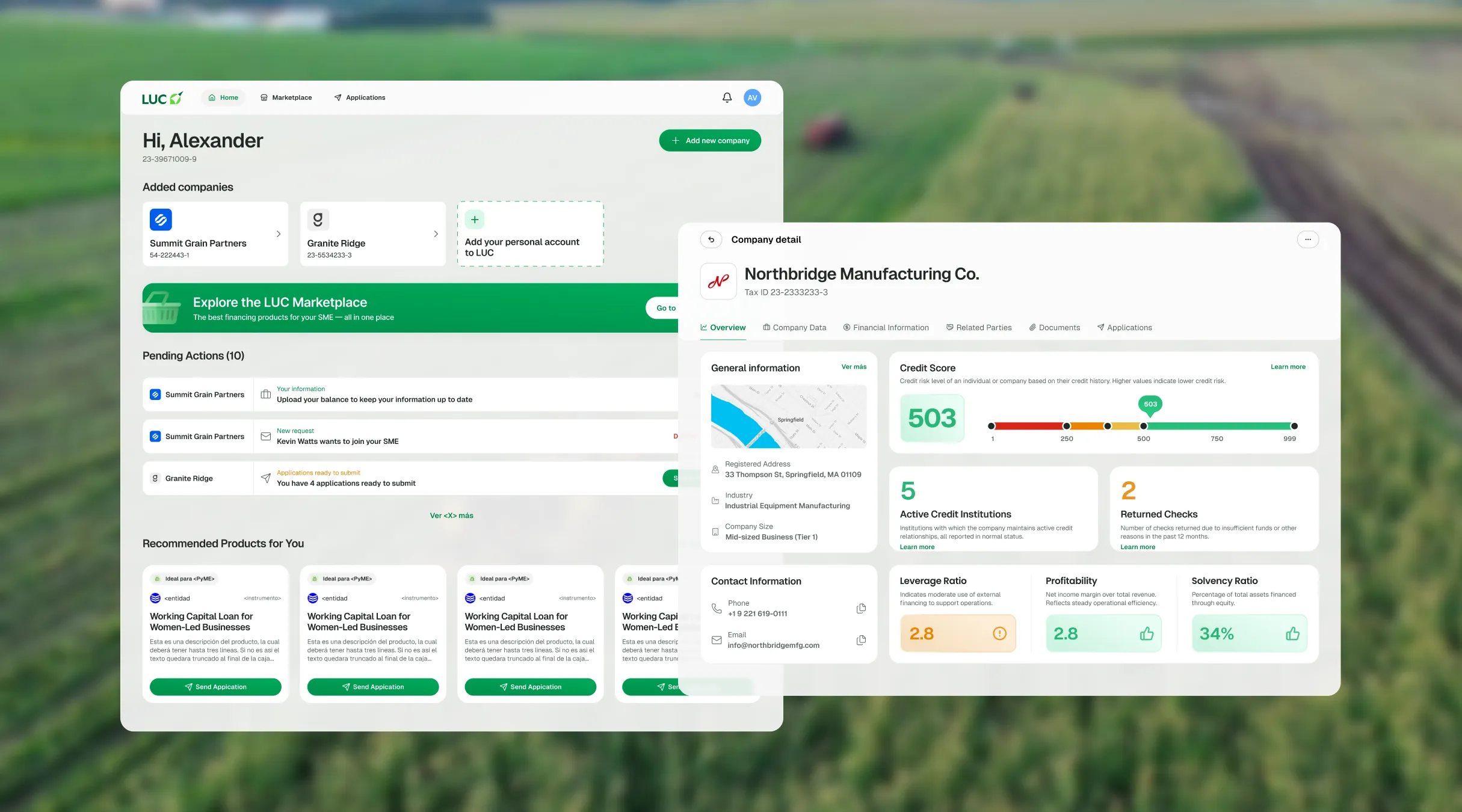Click the briefcase icon on the Upload balance row
The width and height of the screenshot is (1462, 812).
[x=265, y=395]
